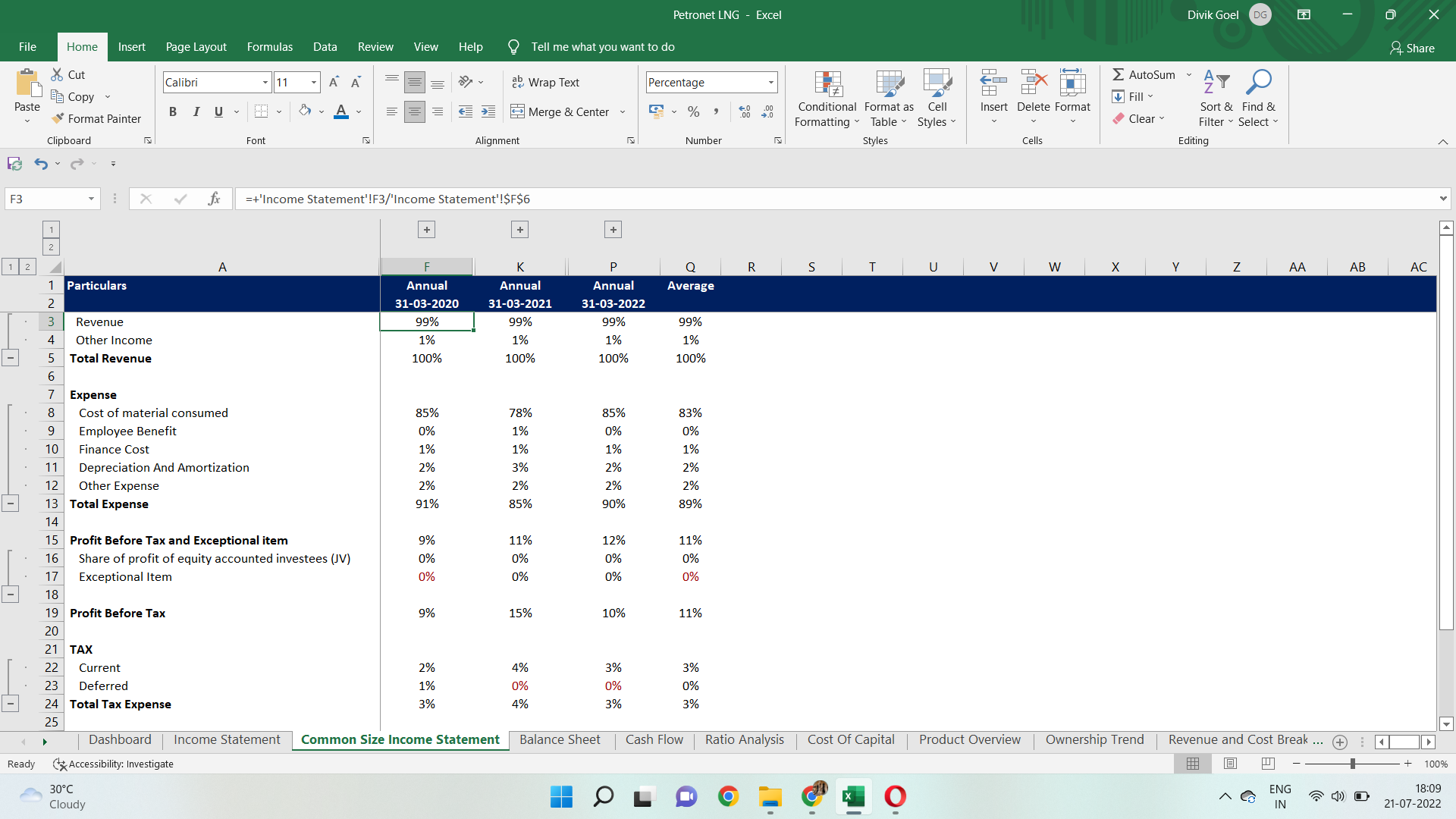Open the Name Box dropdown

[x=91, y=199]
